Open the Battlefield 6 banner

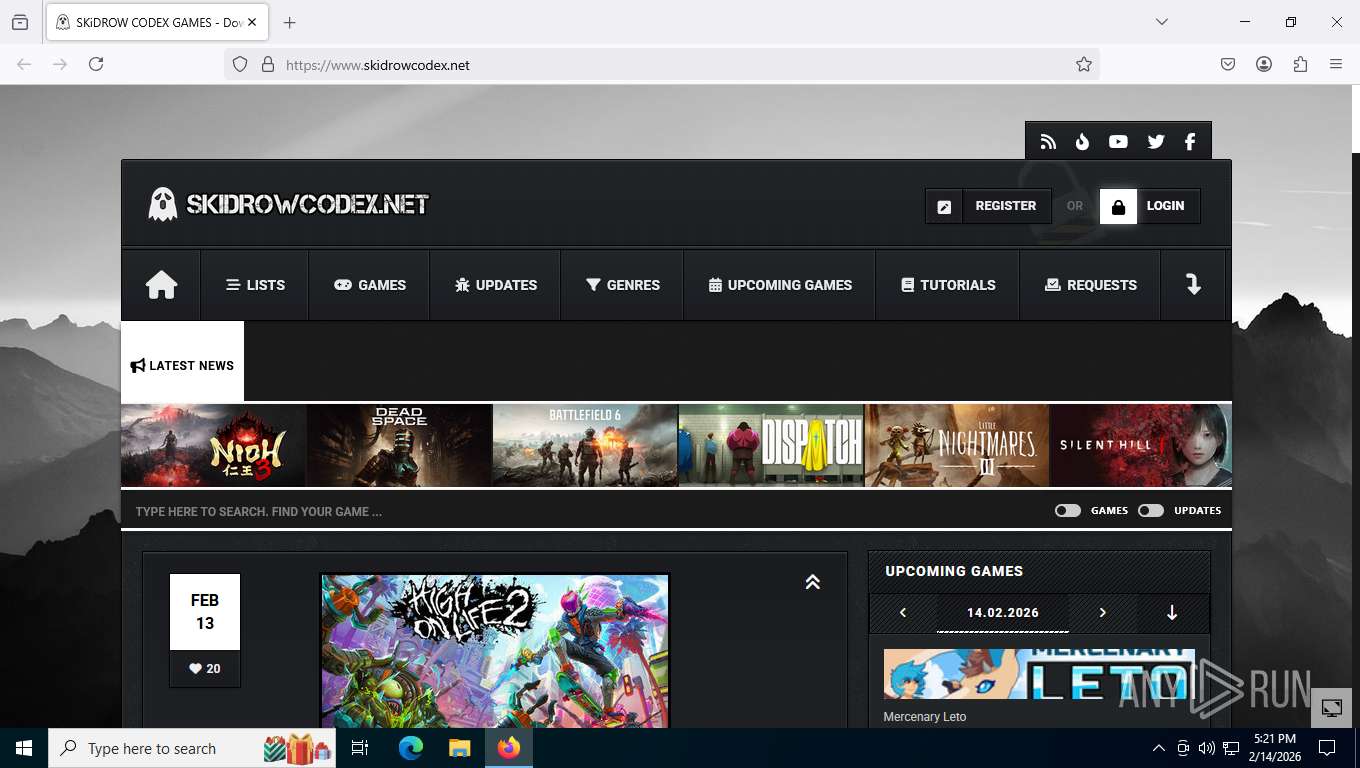(x=585, y=445)
